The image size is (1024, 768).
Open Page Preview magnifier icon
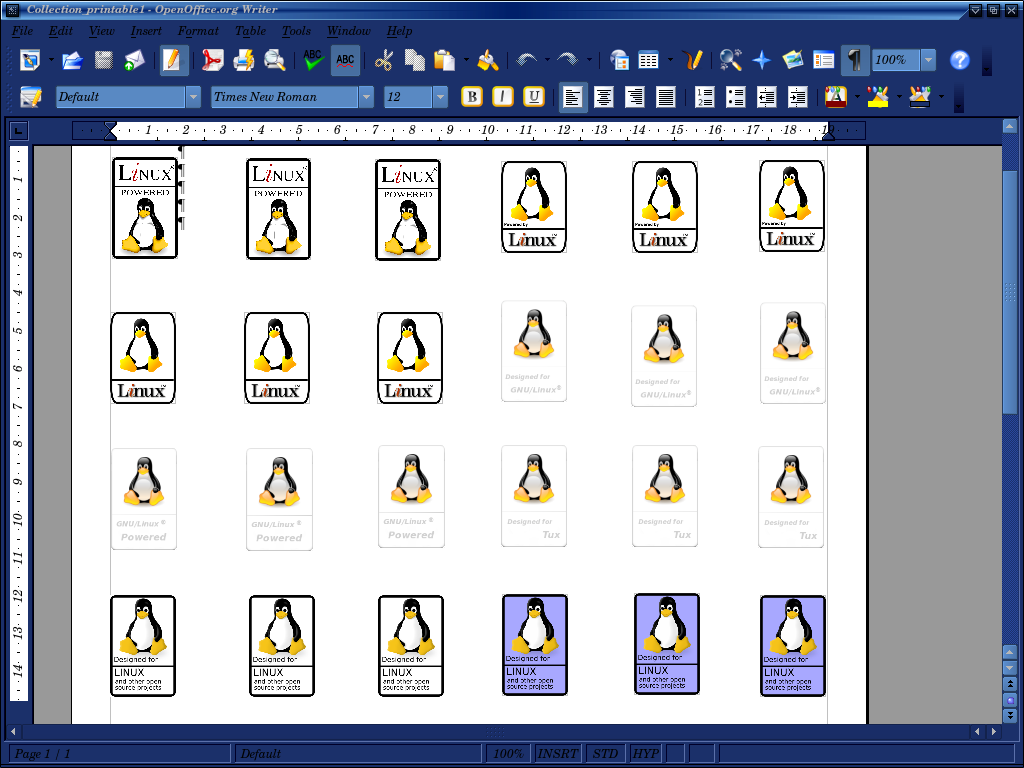[274, 60]
